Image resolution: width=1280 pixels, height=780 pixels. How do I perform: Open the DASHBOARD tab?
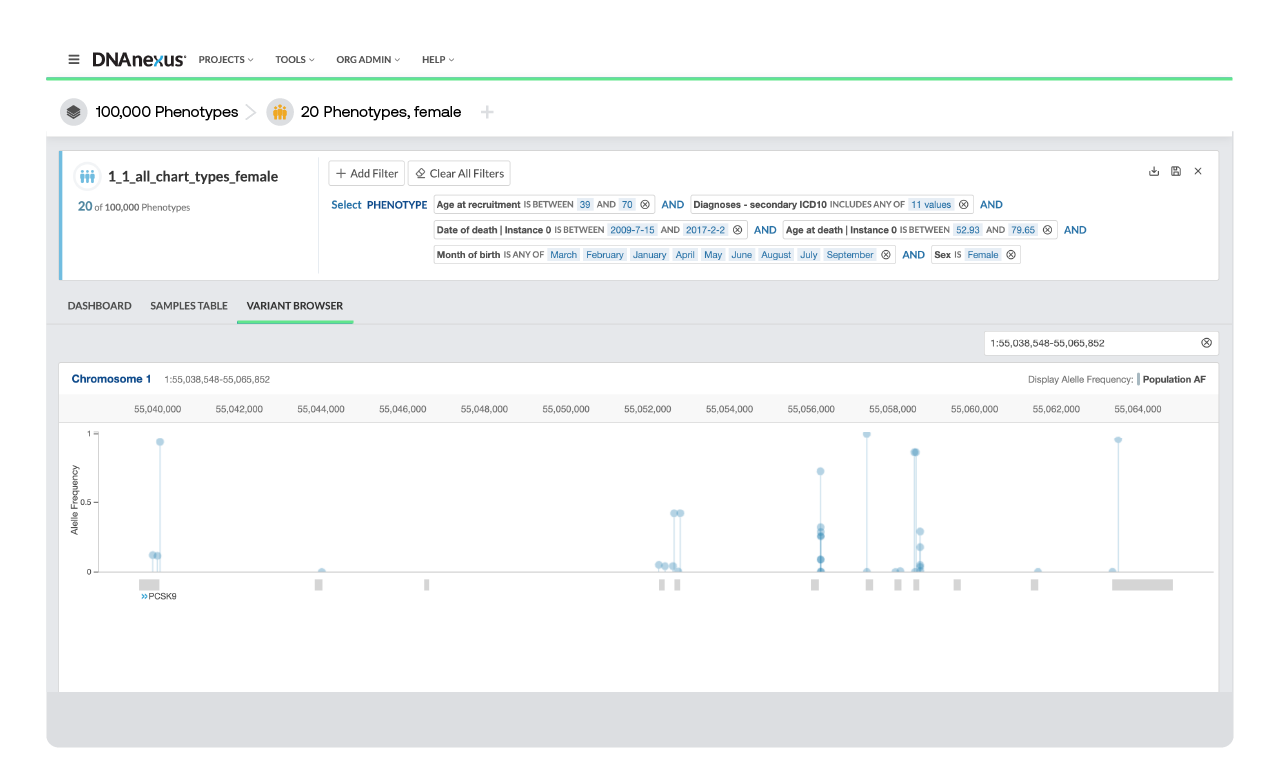(100, 306)
